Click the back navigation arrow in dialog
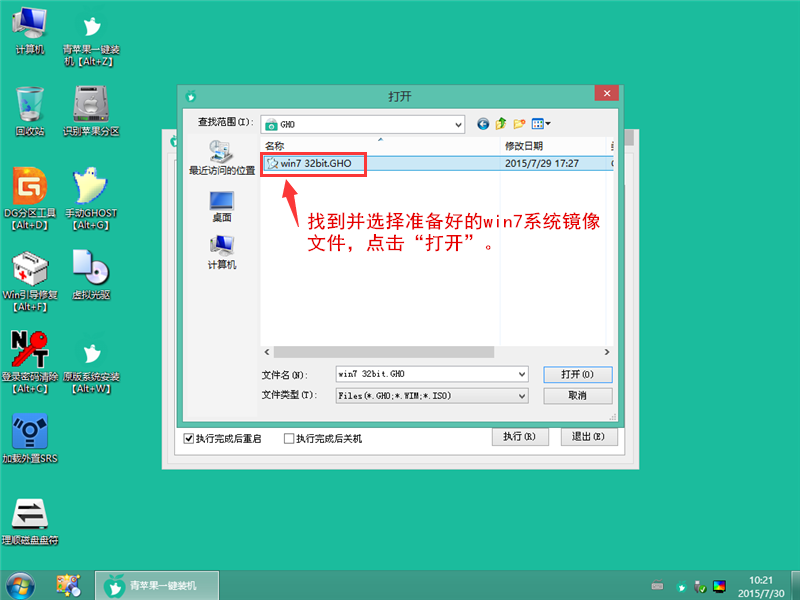Viewport: 800px width, 600px height. 483,124
